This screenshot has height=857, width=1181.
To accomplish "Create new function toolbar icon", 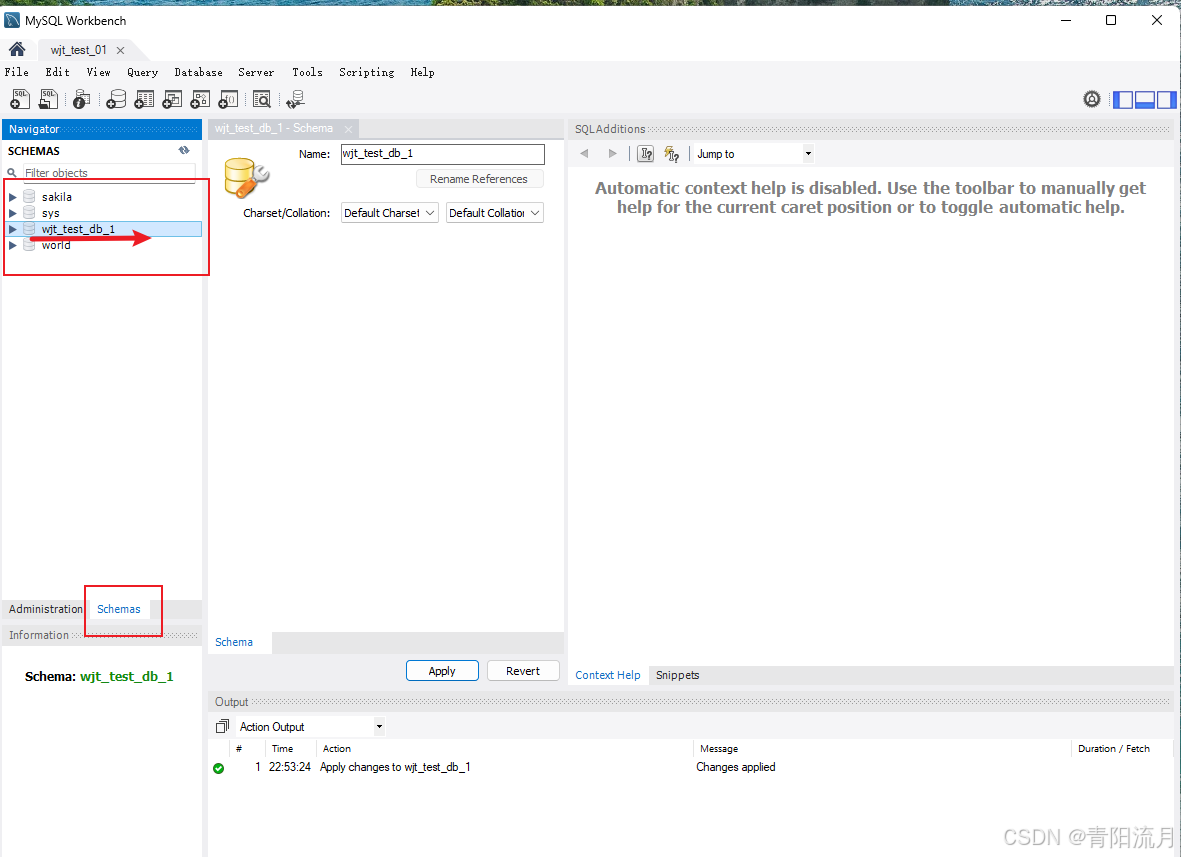I will click(x=228, y=99).
